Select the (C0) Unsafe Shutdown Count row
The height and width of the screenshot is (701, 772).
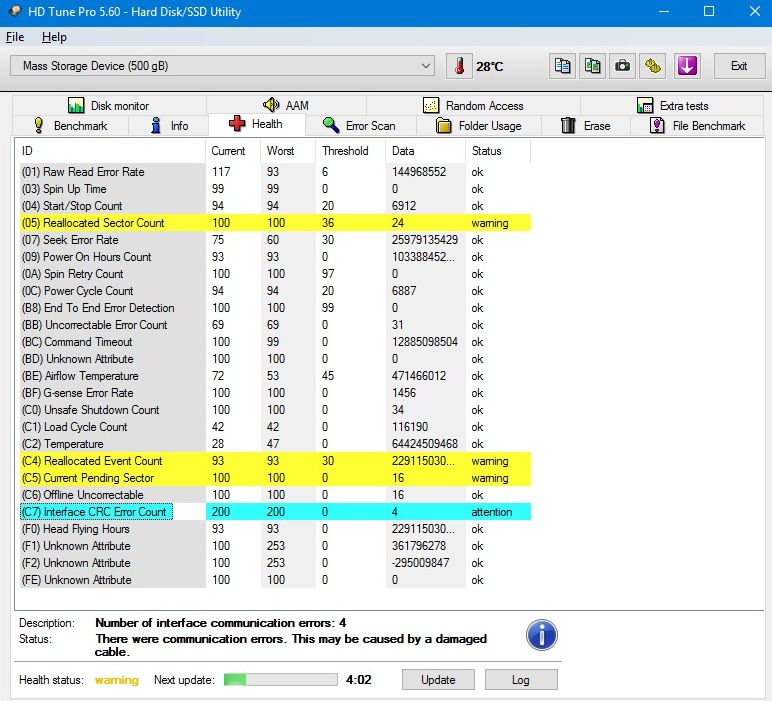[x=275, y=410]
